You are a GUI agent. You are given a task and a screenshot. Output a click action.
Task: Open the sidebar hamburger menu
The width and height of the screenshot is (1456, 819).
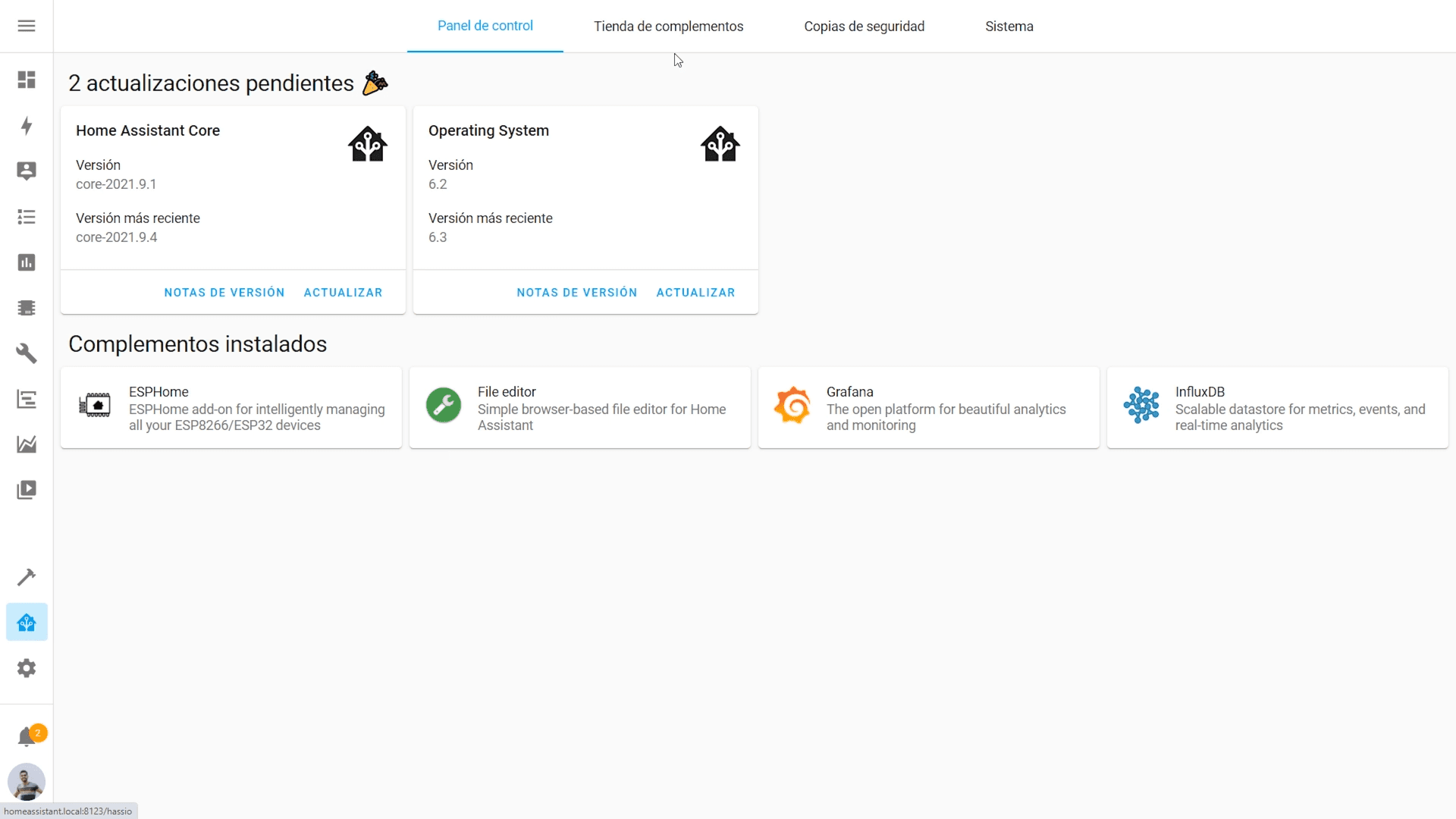pyautogui.click(x=27, y=25)
